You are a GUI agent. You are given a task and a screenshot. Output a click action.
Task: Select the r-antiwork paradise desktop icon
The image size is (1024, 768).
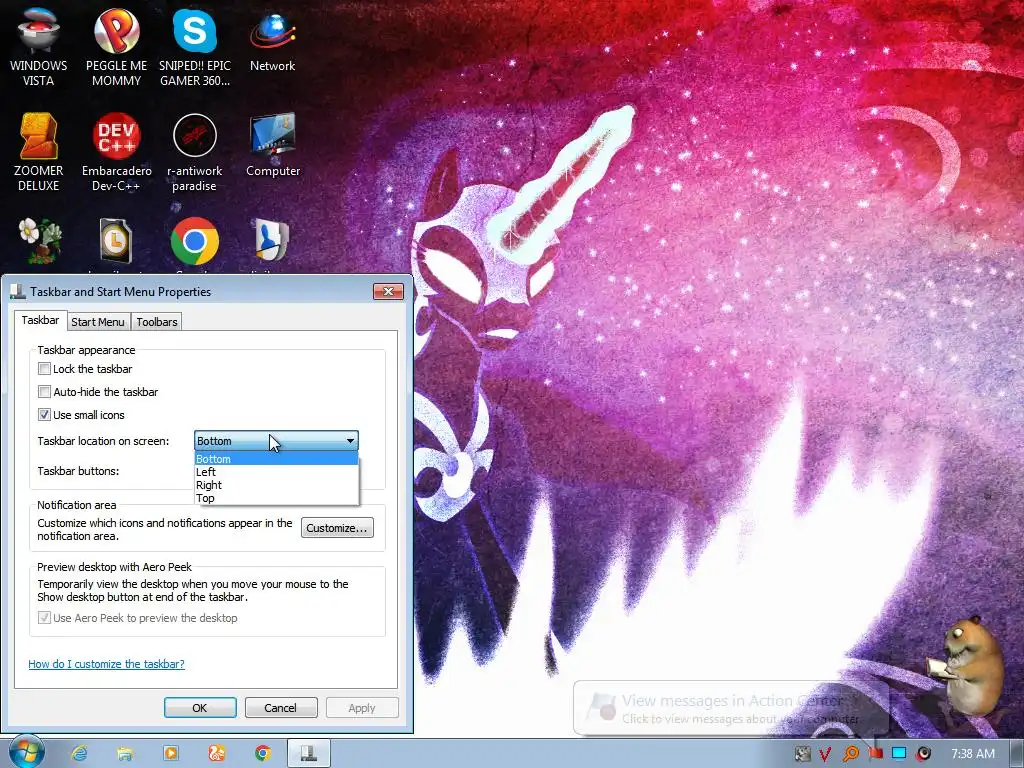[x=195, y=152]
